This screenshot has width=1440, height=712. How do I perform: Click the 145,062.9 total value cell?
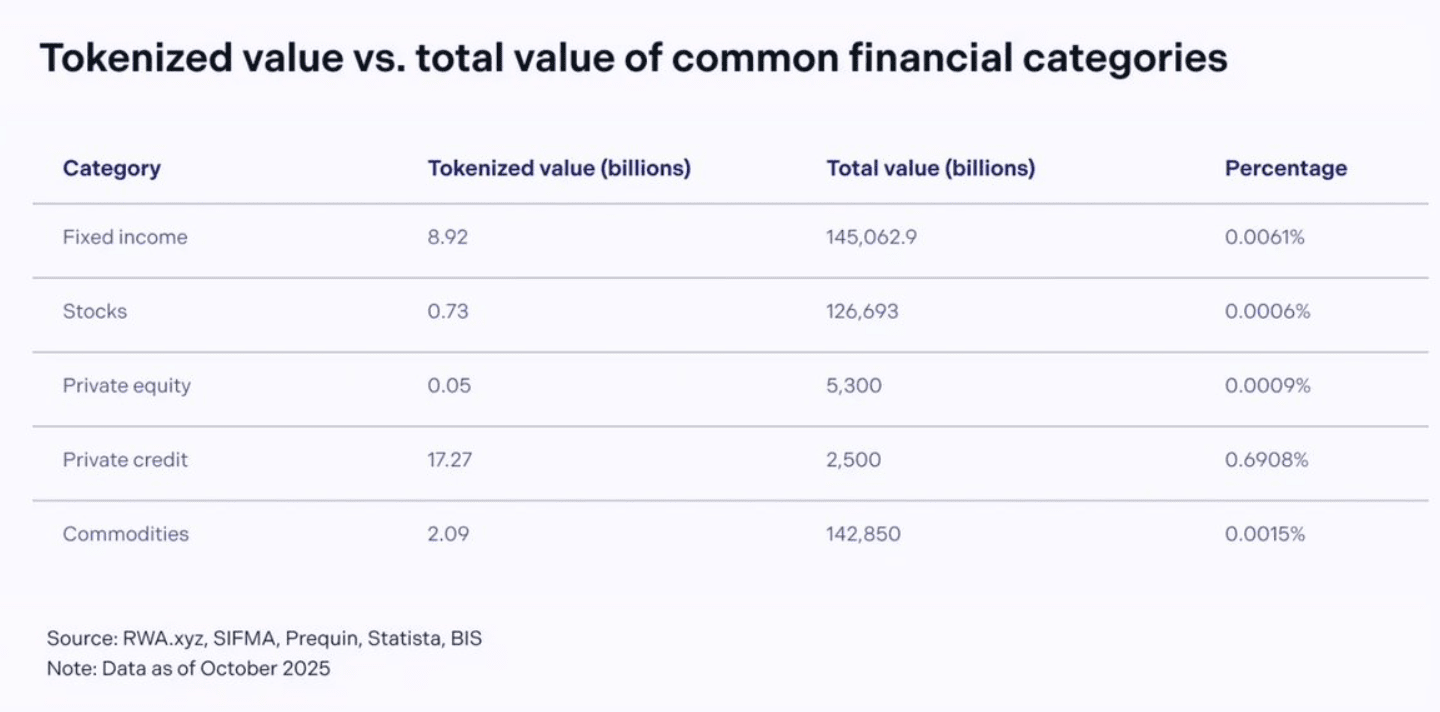click(x=871, y=237)
